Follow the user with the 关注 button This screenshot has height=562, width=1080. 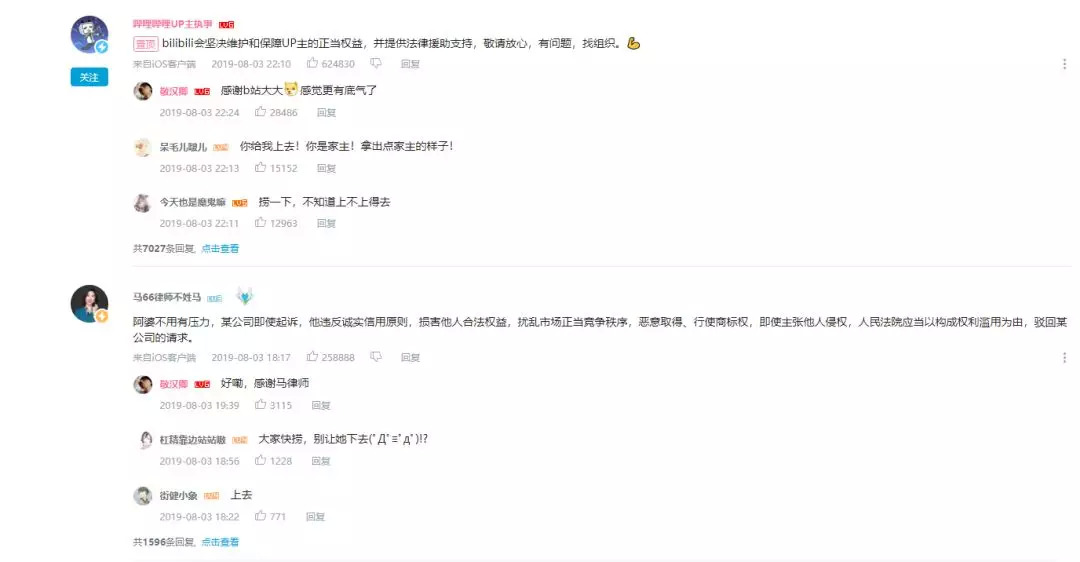pyautogui.click(x=90, y=77)
